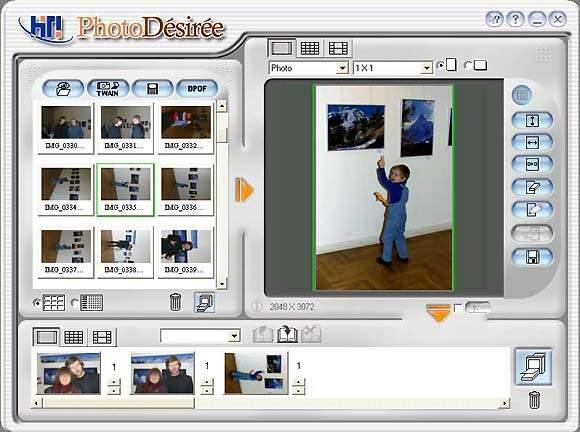Select thumbnail IMG_0336

[x=186, y=189]
